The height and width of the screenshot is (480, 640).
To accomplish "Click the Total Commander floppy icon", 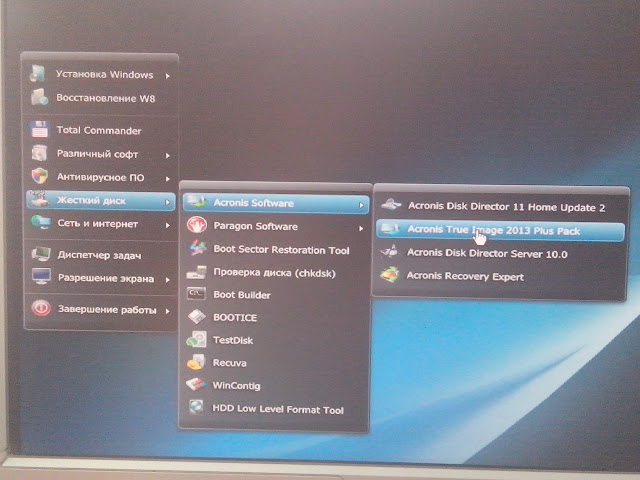I will pyautogui.click(x=40, y=129).
